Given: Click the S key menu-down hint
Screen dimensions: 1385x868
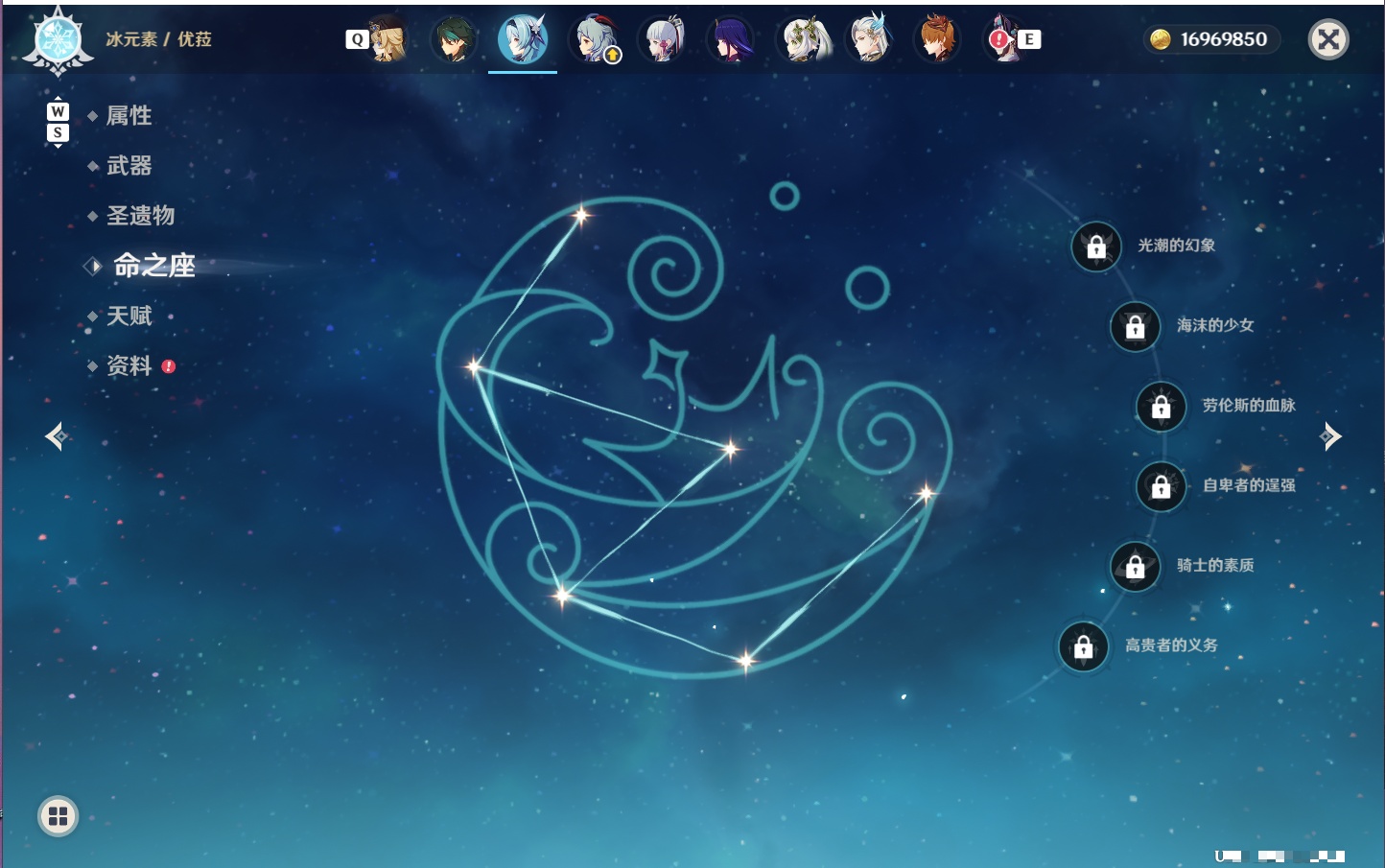Looking at the screenshot, I should click(58, 132).
